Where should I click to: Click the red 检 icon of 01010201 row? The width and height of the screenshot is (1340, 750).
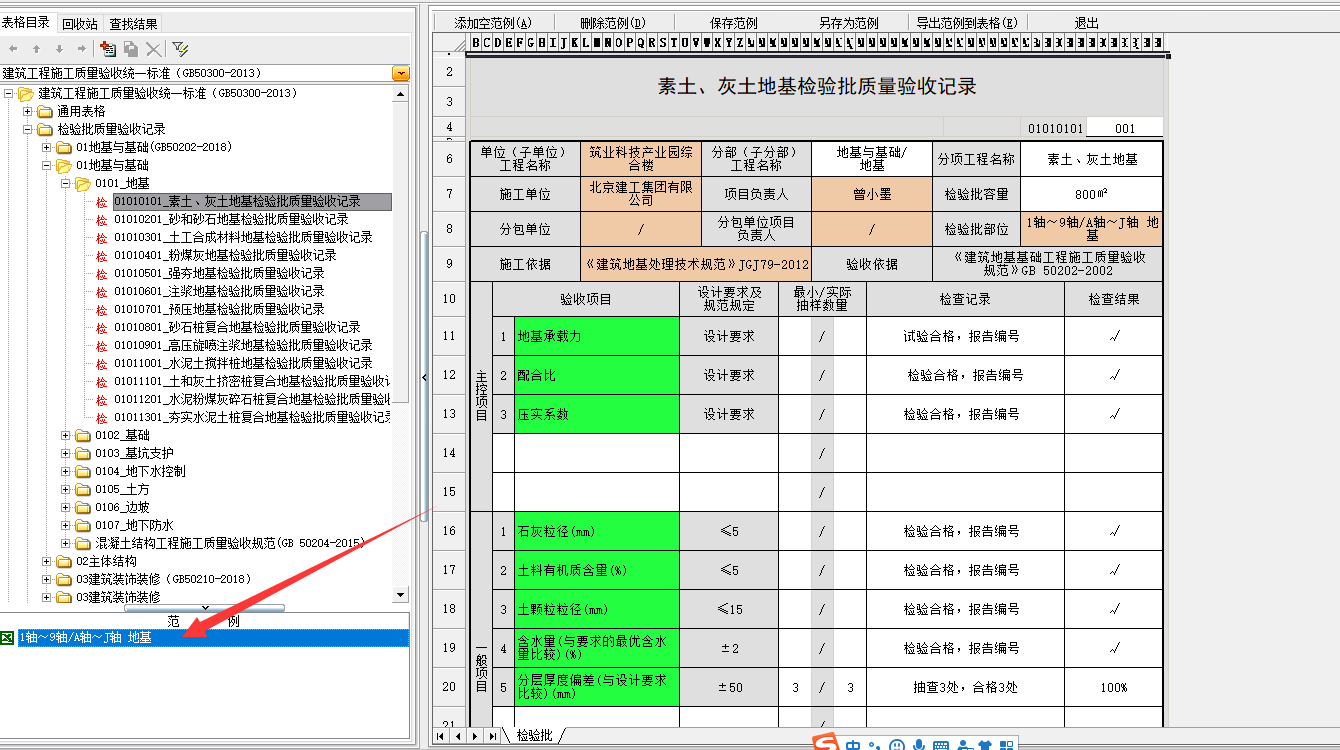[101, 219]
